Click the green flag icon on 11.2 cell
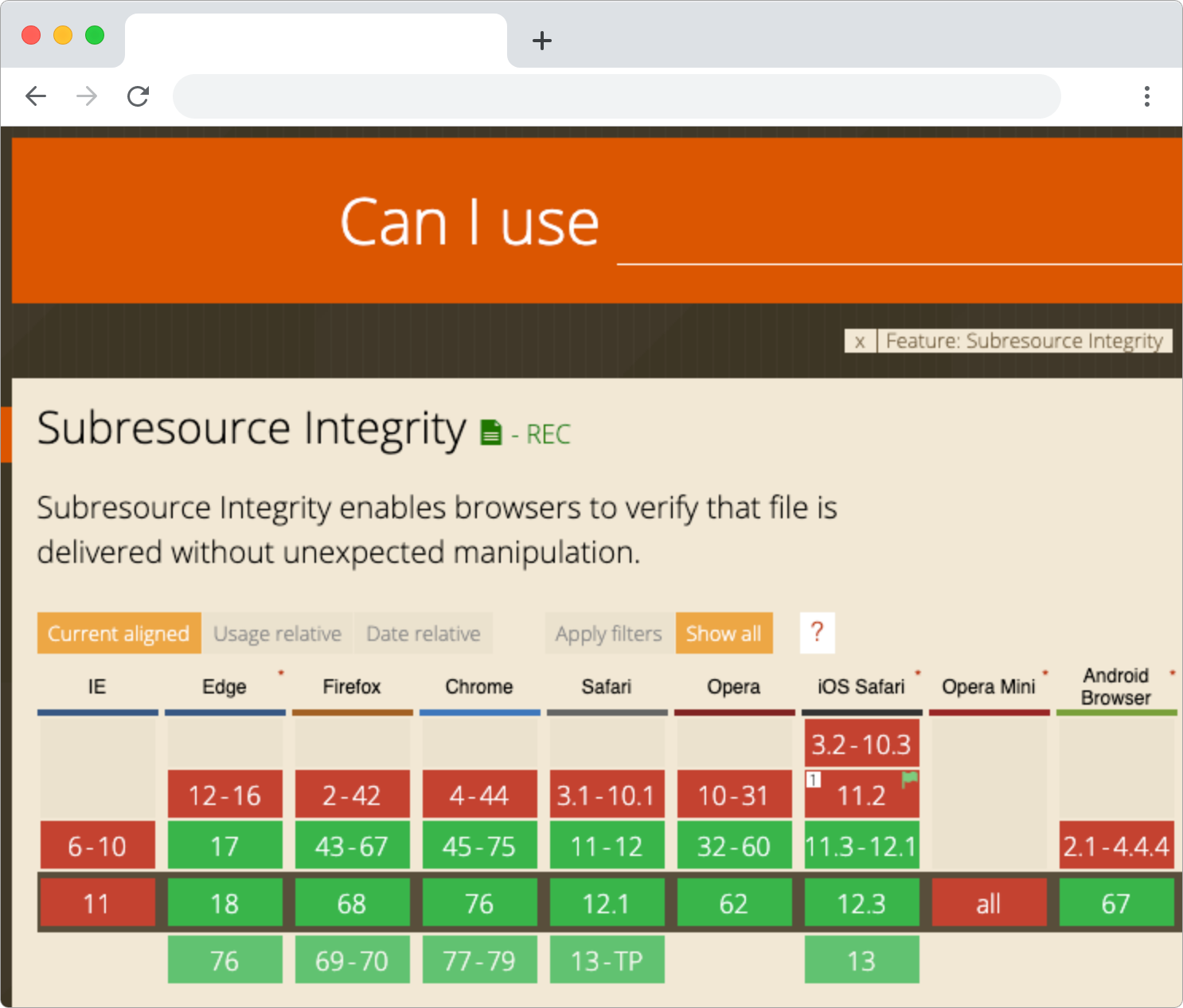The image size is (1183, 1008). click(x=910, y=779)
